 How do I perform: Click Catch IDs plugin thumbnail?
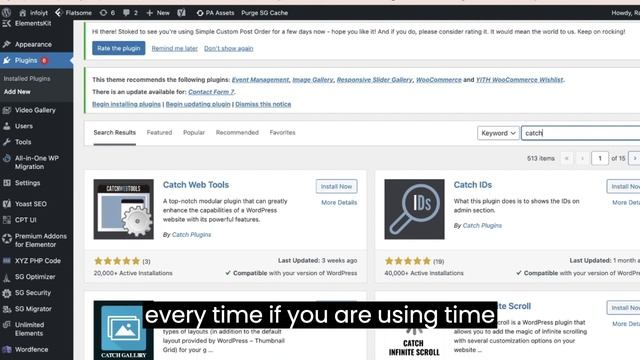[x=414, y=209]
